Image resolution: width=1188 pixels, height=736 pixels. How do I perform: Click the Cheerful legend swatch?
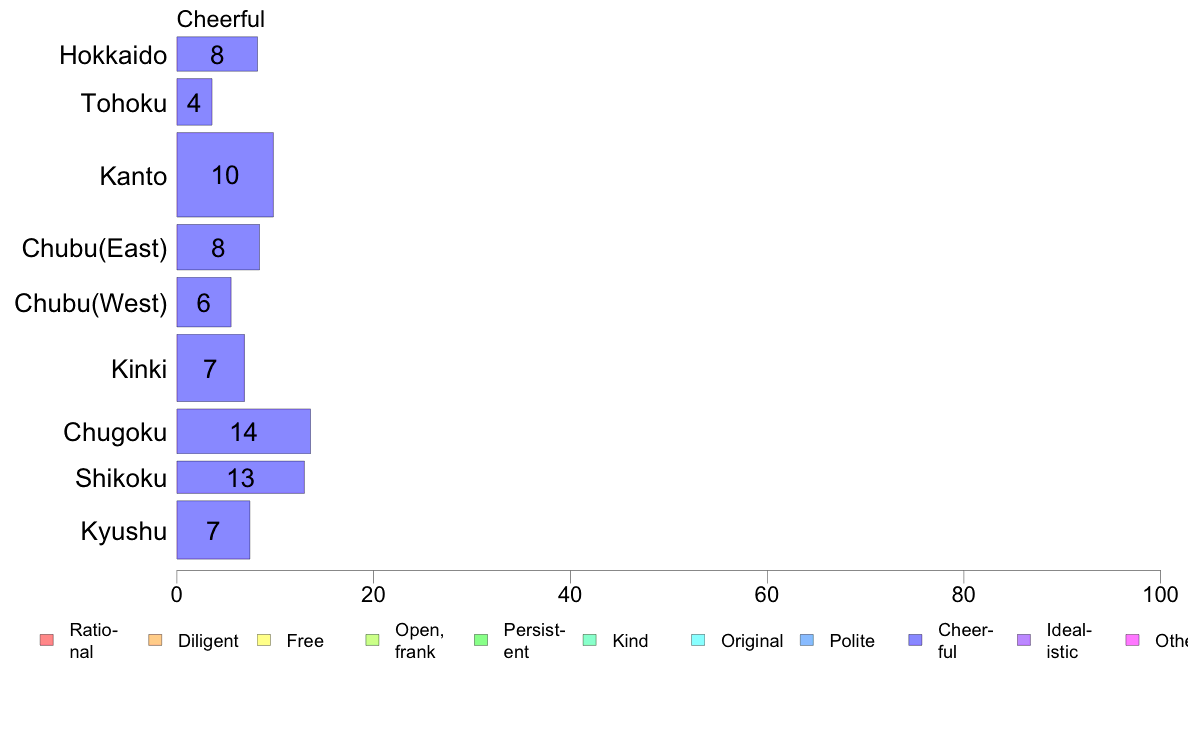pos(915,640)
